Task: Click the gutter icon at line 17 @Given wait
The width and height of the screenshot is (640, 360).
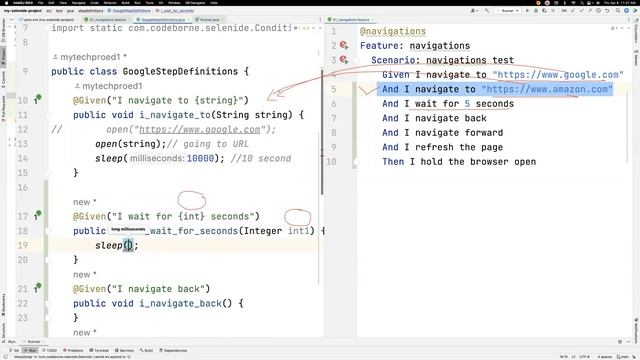Action: point(38,215)
